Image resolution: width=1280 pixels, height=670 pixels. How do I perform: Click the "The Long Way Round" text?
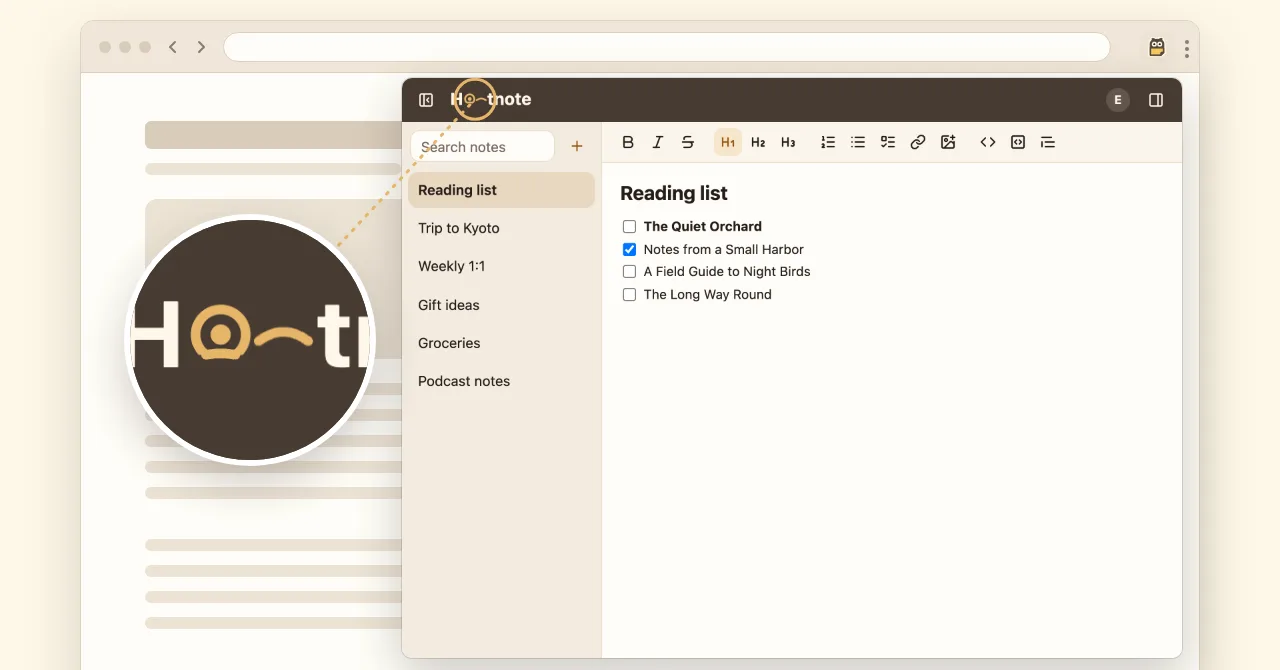pyautogui.click(x=708, y=295)
